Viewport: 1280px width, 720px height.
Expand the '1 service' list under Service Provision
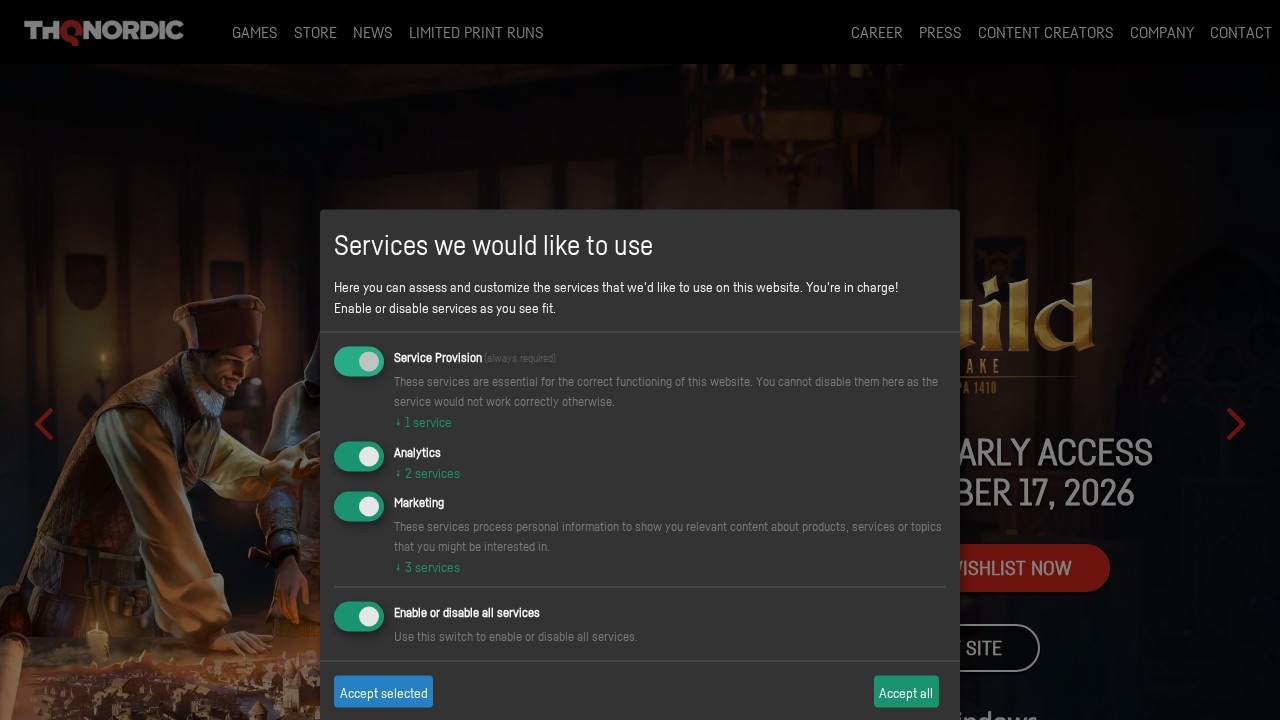(x=423, y=423)
